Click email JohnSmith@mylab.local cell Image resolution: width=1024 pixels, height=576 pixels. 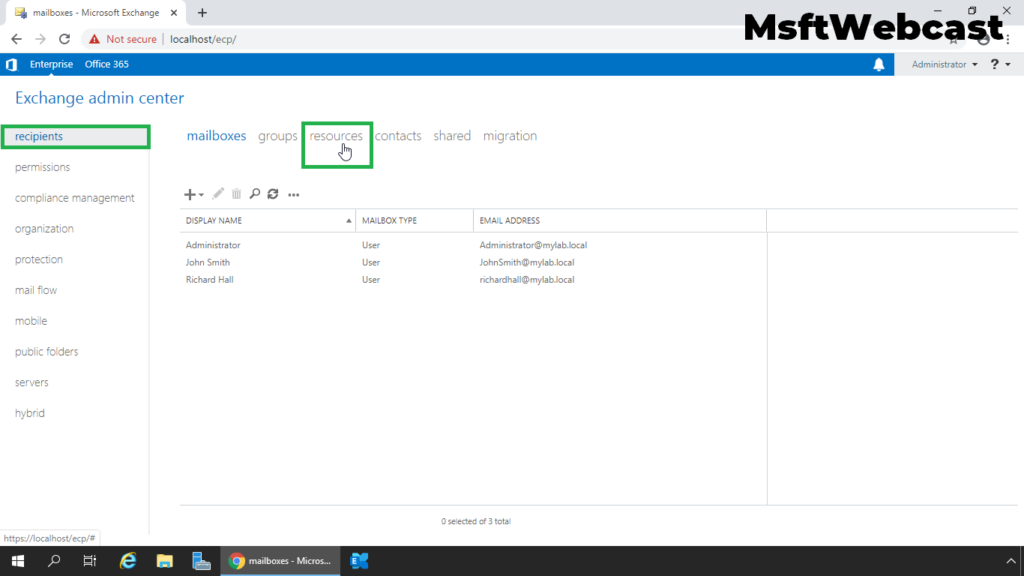click(527, 263)
